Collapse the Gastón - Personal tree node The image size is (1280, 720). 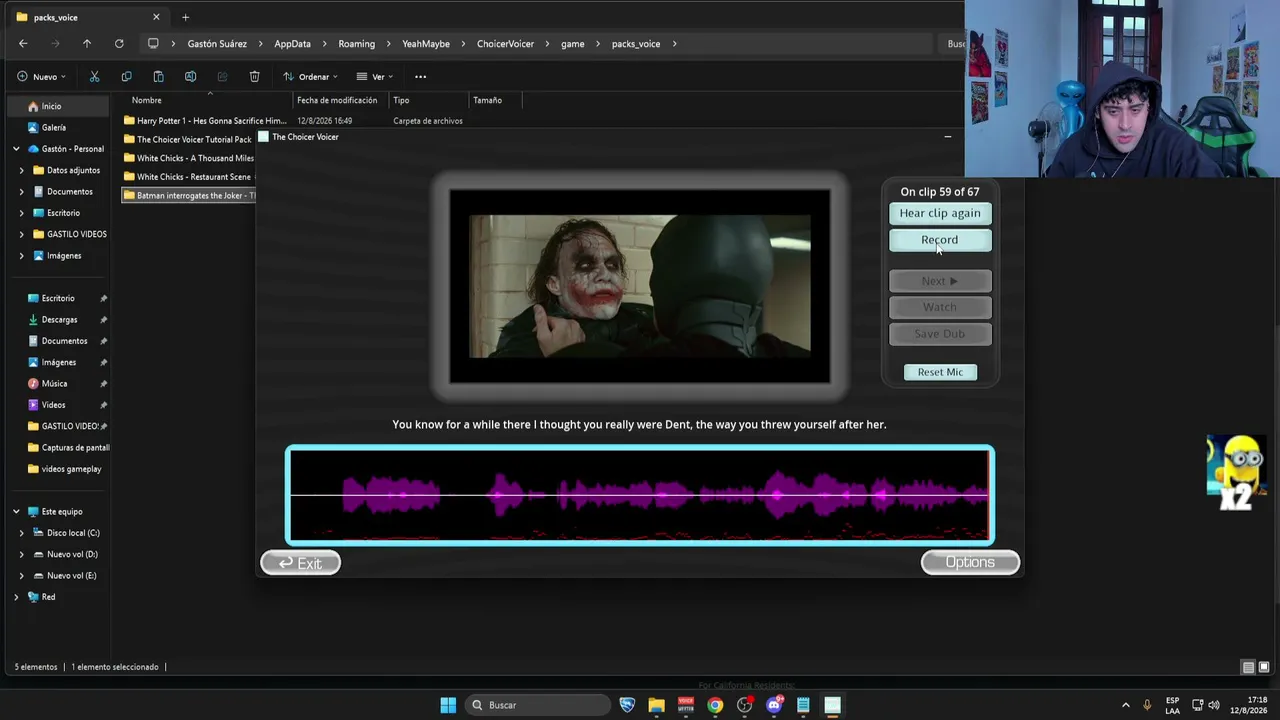[x=16, y=149]
